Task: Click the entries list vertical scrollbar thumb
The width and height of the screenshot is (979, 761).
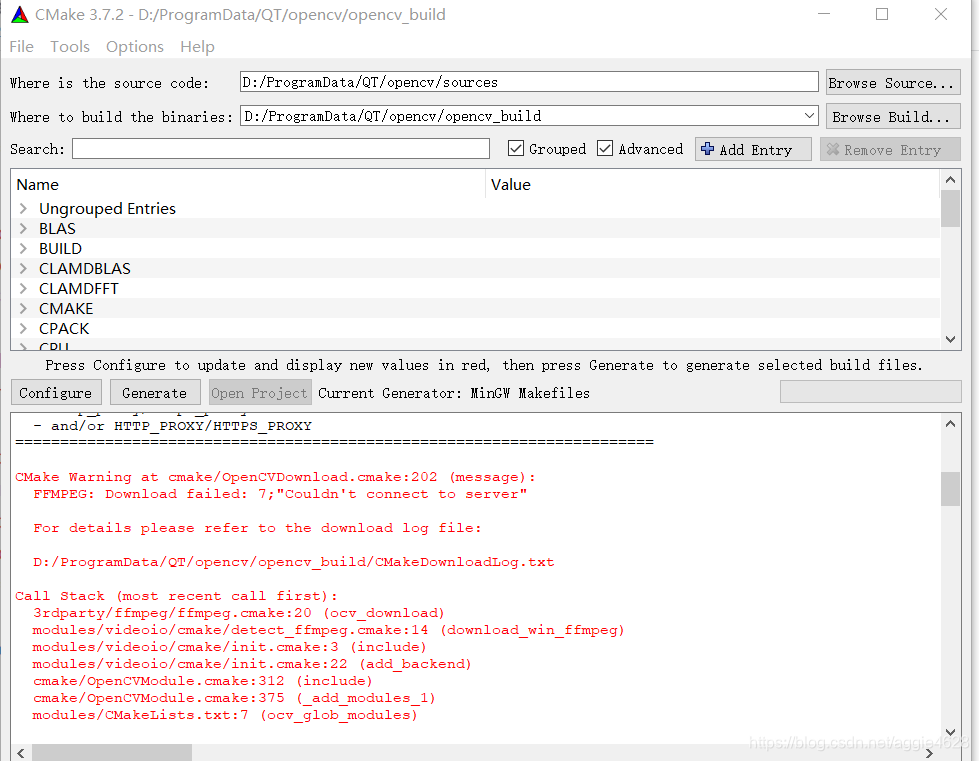Action: (950, 209)
